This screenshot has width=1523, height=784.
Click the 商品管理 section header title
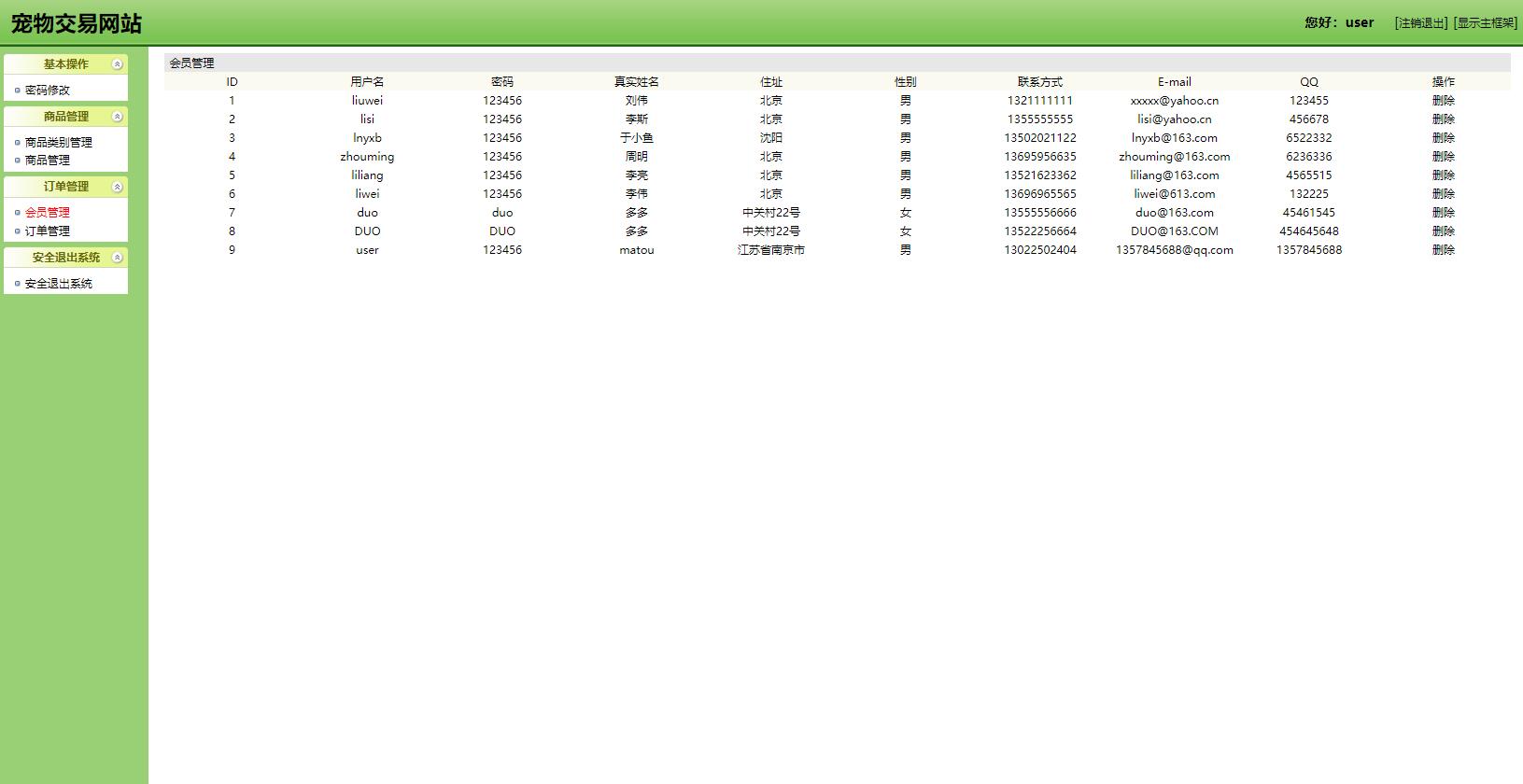coord(65,117)
